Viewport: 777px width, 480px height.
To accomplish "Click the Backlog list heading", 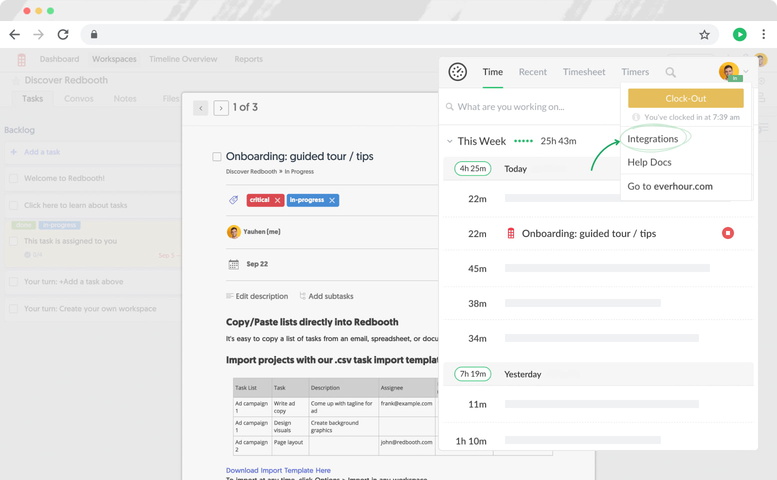I will tap(19, 130).
